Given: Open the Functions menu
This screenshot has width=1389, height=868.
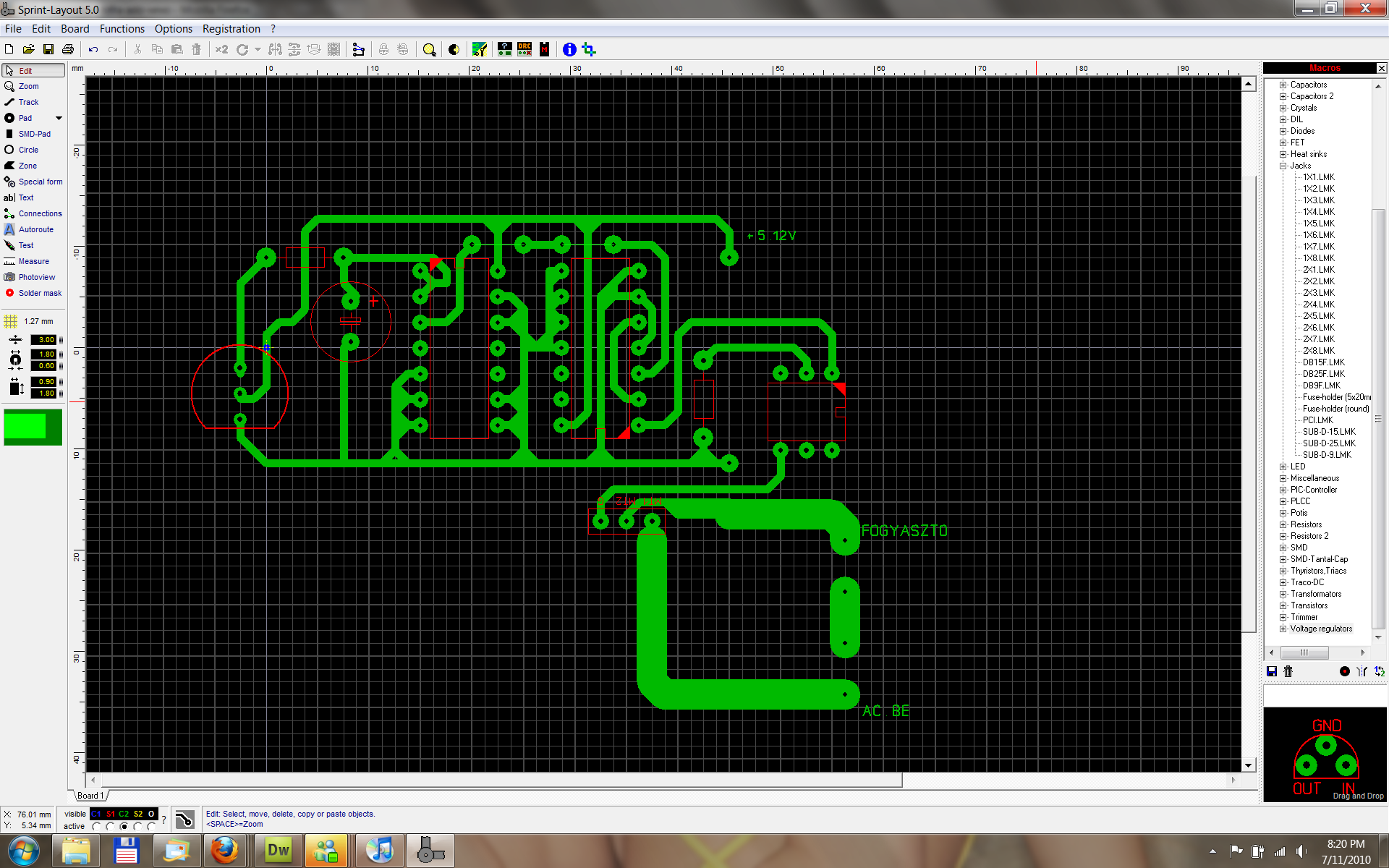Looking at the screenshot, I should [x=122, y=29].
